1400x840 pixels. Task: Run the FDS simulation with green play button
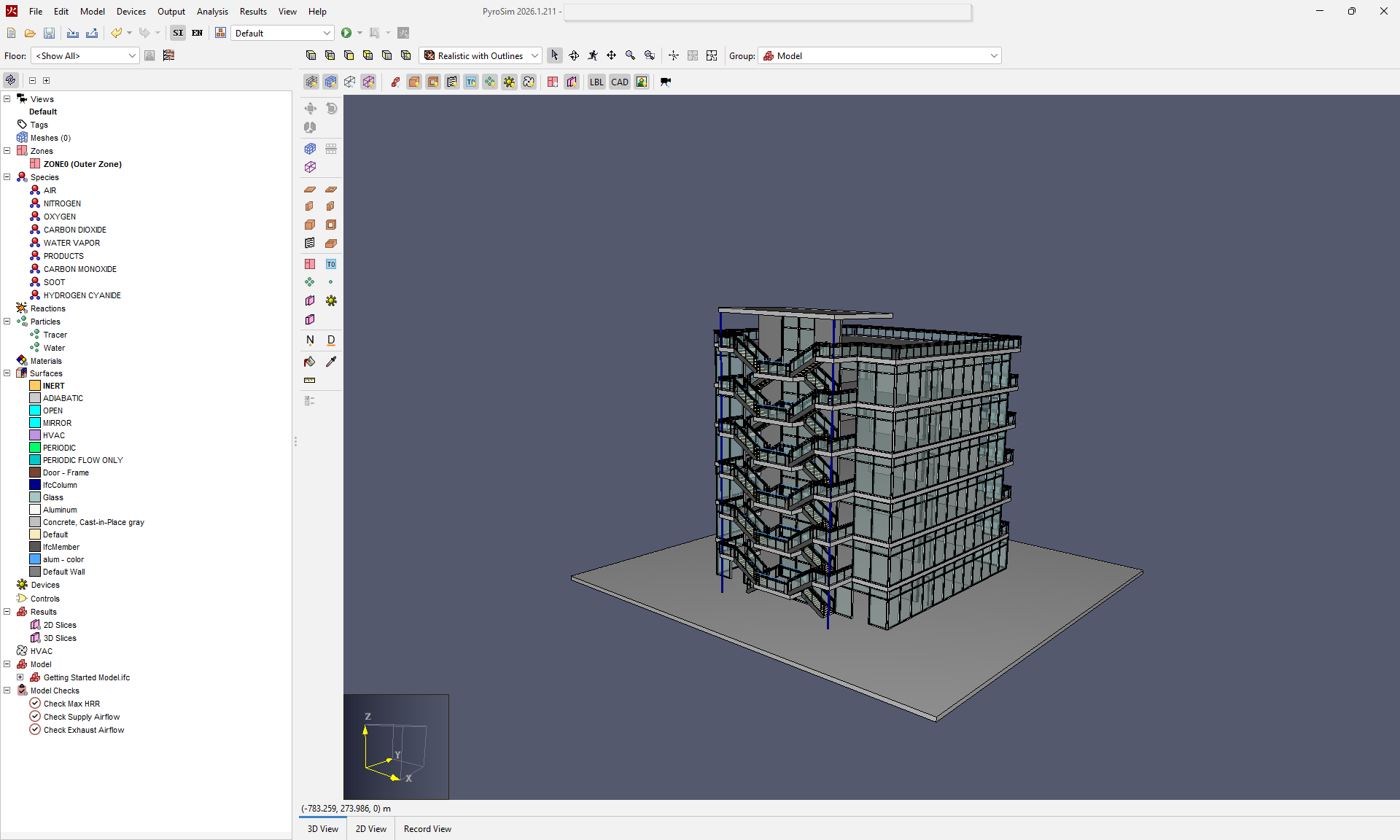tap(346, 33)
